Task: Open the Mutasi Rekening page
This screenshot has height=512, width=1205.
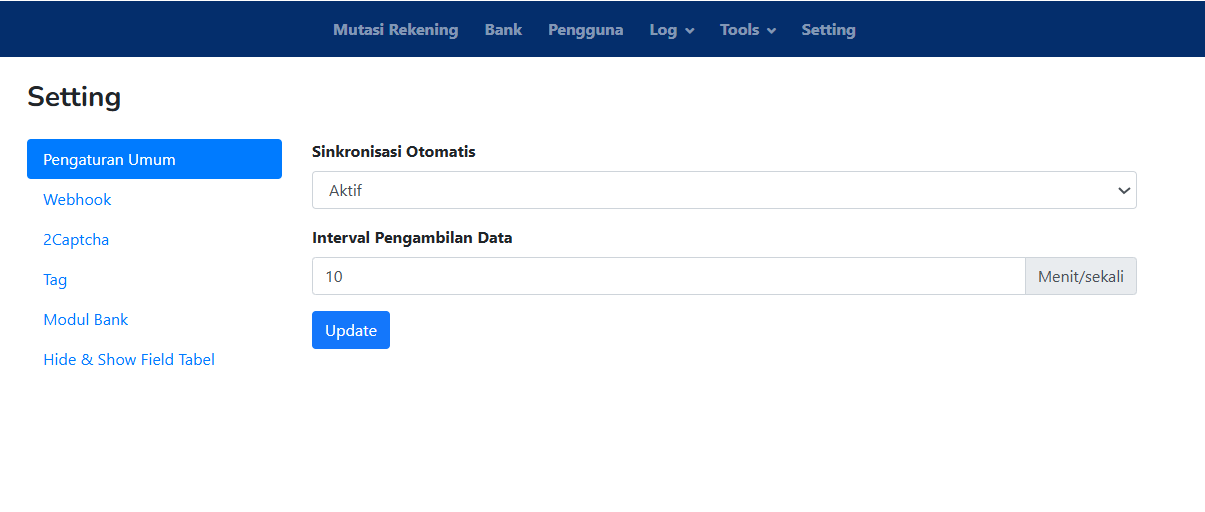Action: [x=395, y=30]
